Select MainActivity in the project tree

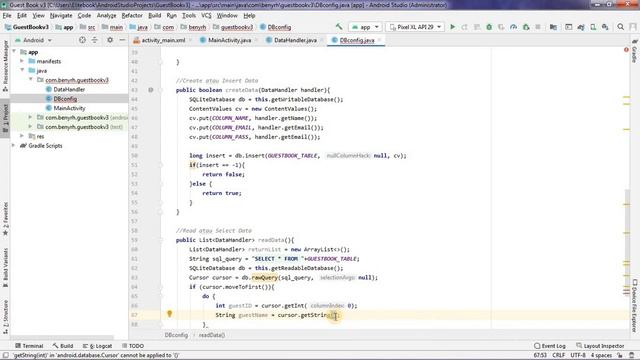(x=69, y=108)
